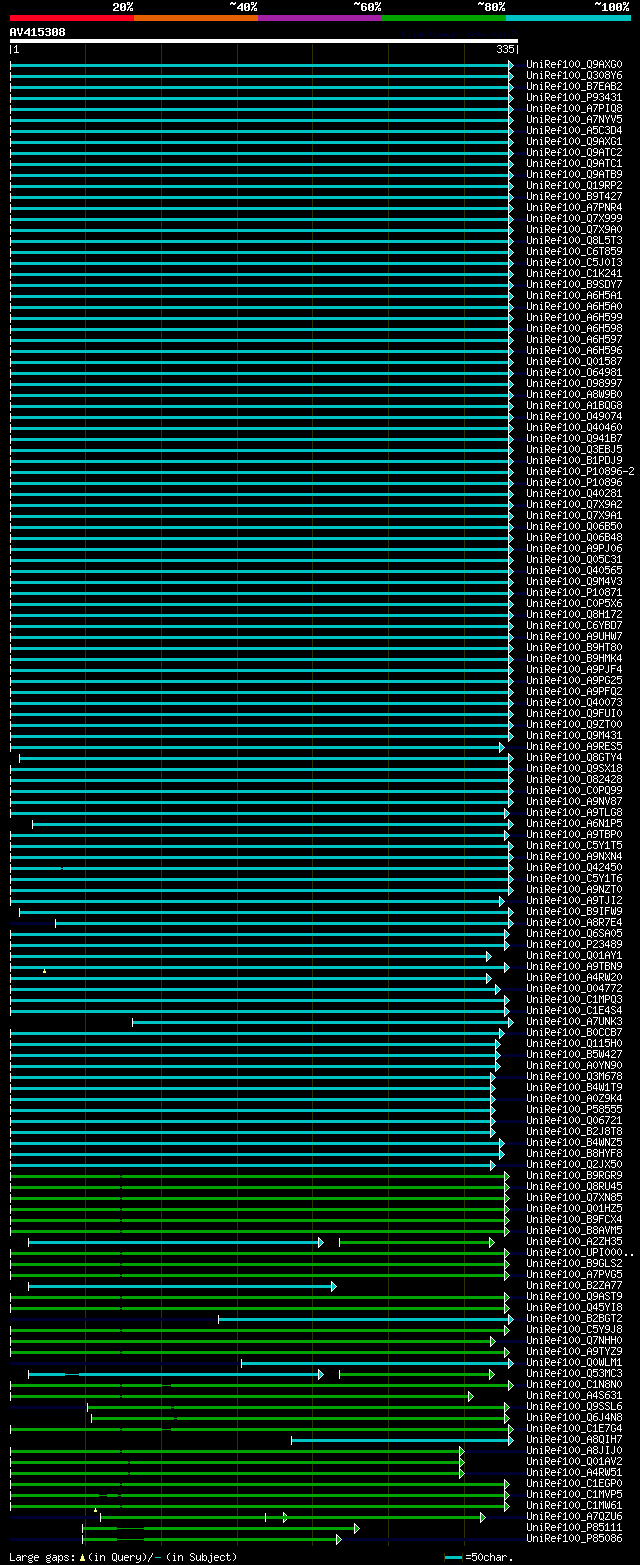Viewport: 640px width, 1565px height.
Task: Open hit UniRef100_Q308Y6
Action: (x=574, y=76)
